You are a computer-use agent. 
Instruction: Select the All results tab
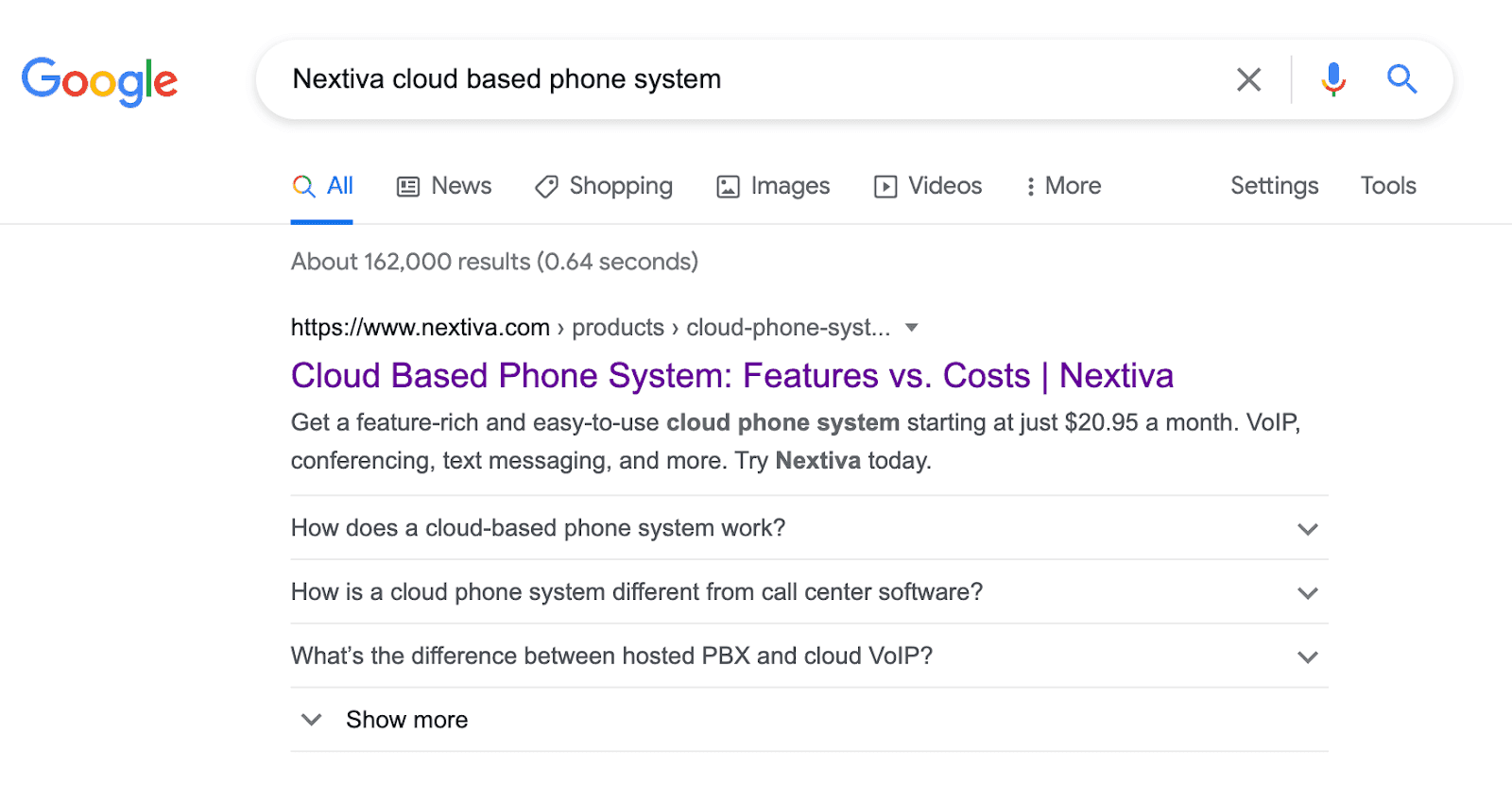click(x=322, y=186)
